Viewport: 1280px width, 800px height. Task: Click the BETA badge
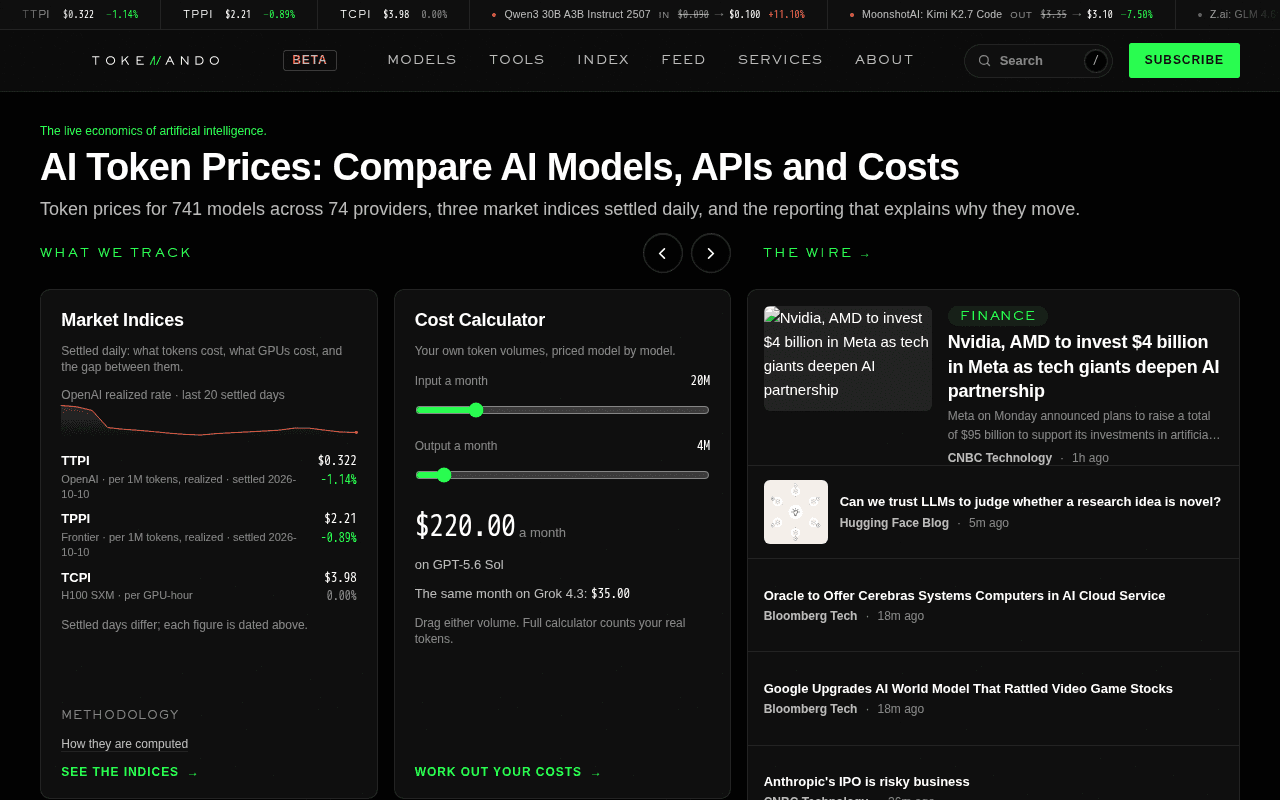click(310, 60)
